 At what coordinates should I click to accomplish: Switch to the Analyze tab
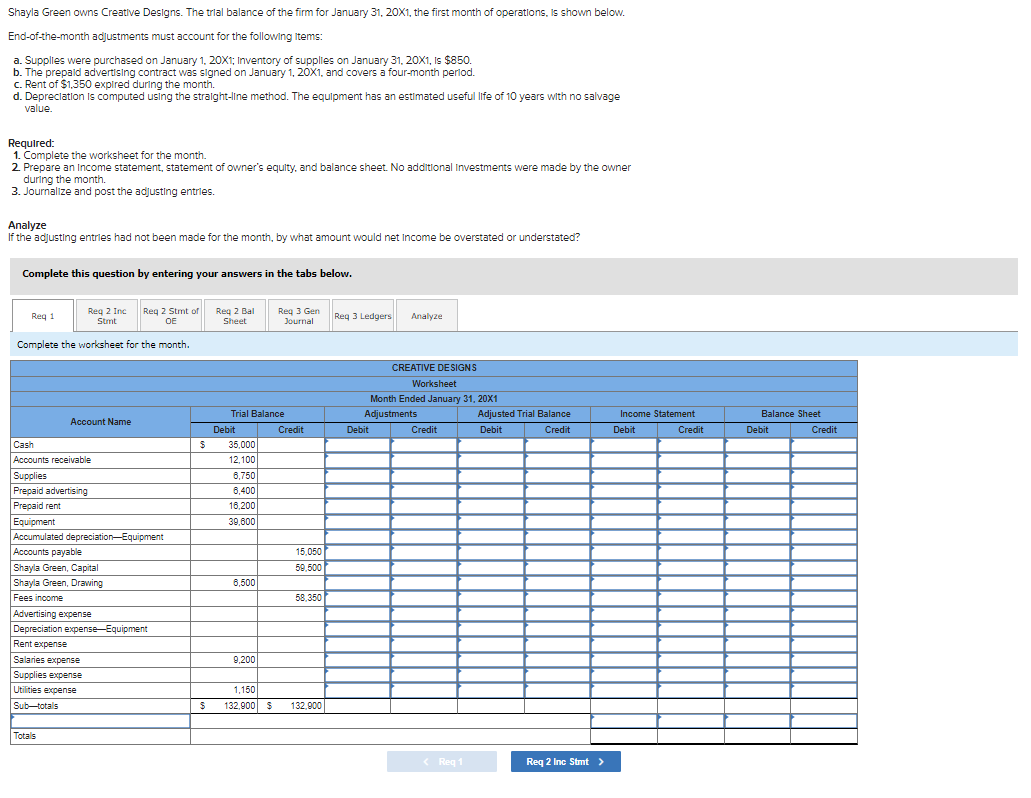click(427, 316)
